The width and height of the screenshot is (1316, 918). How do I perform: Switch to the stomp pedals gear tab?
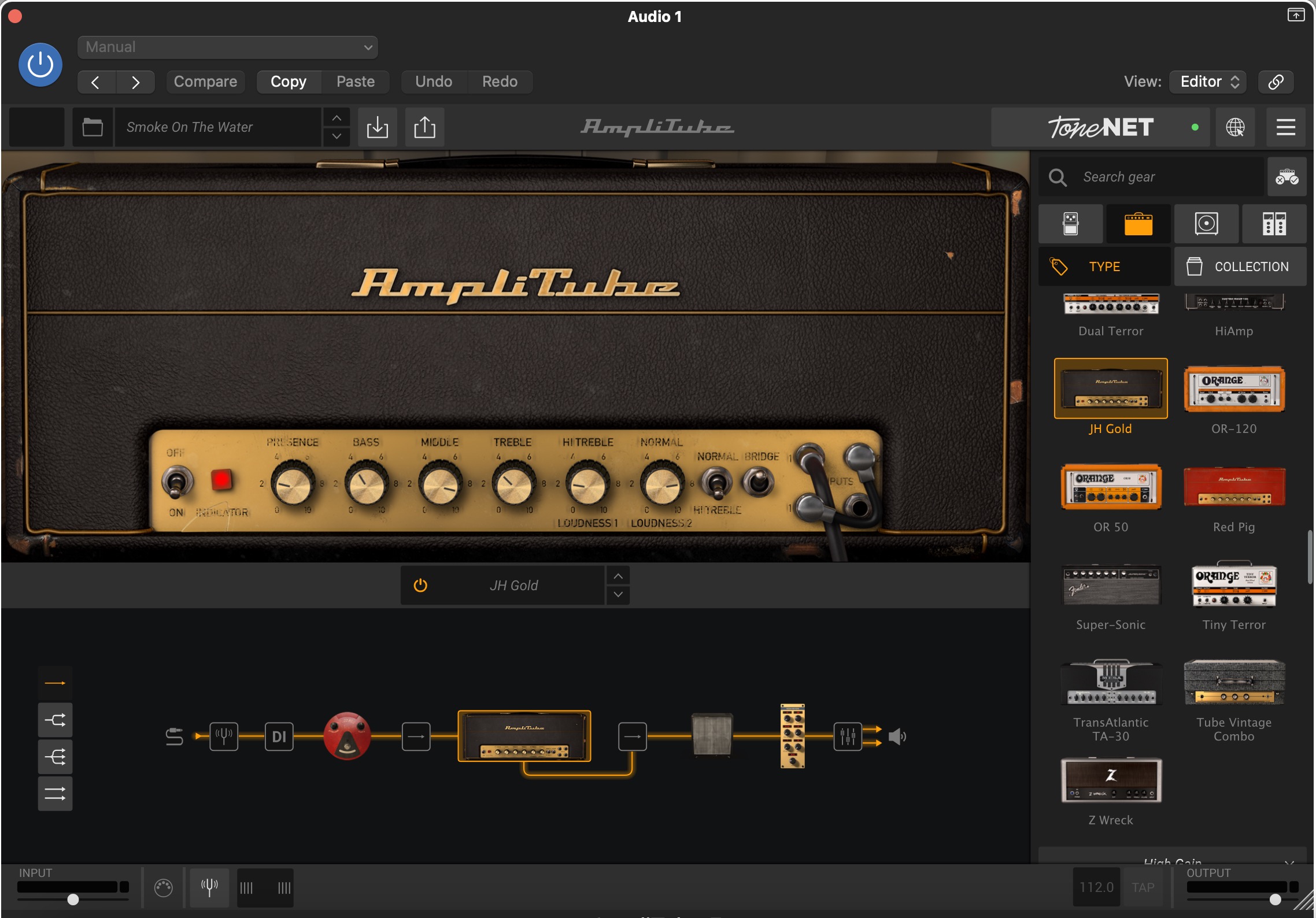[1071, 224]
